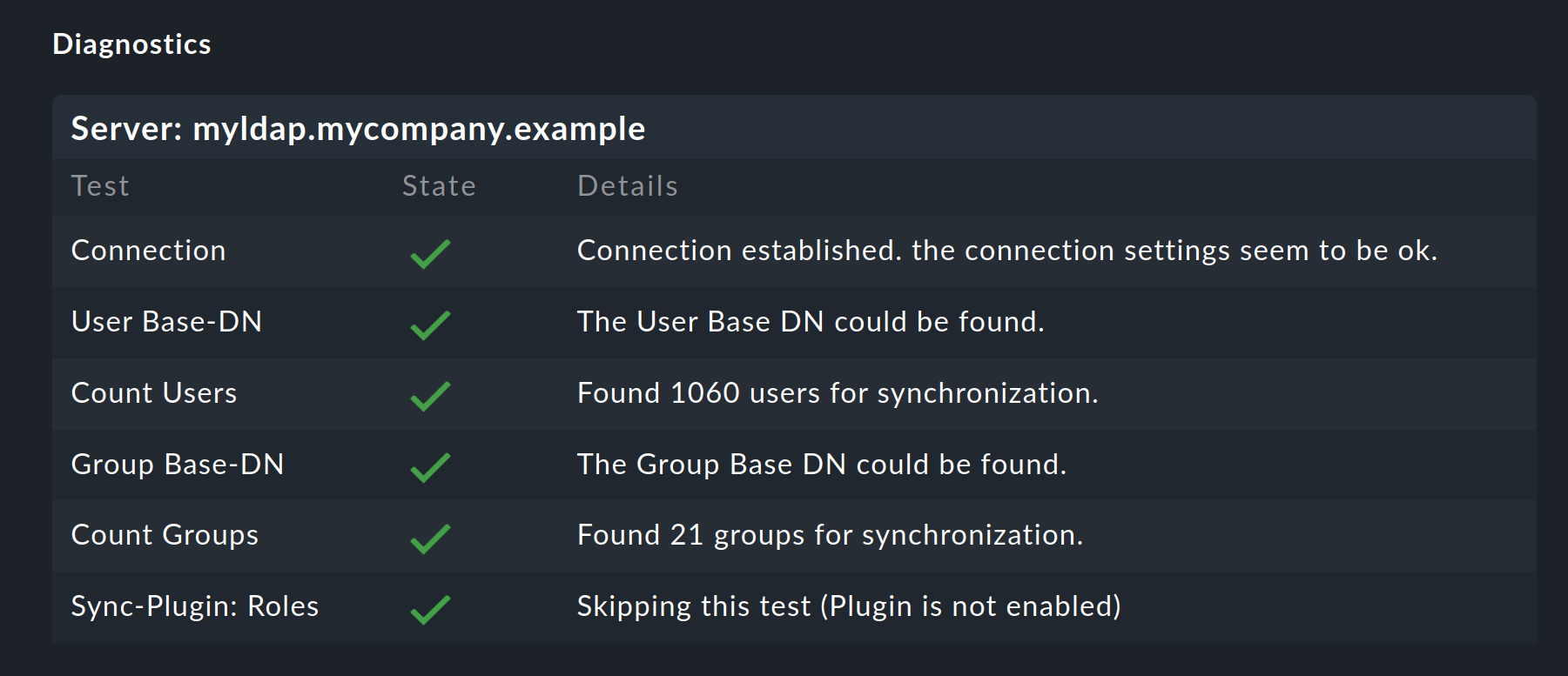The height and width of the screenshot is (676, 1568).
Task: Click the Details column header
Action: [x=628, y=185]
